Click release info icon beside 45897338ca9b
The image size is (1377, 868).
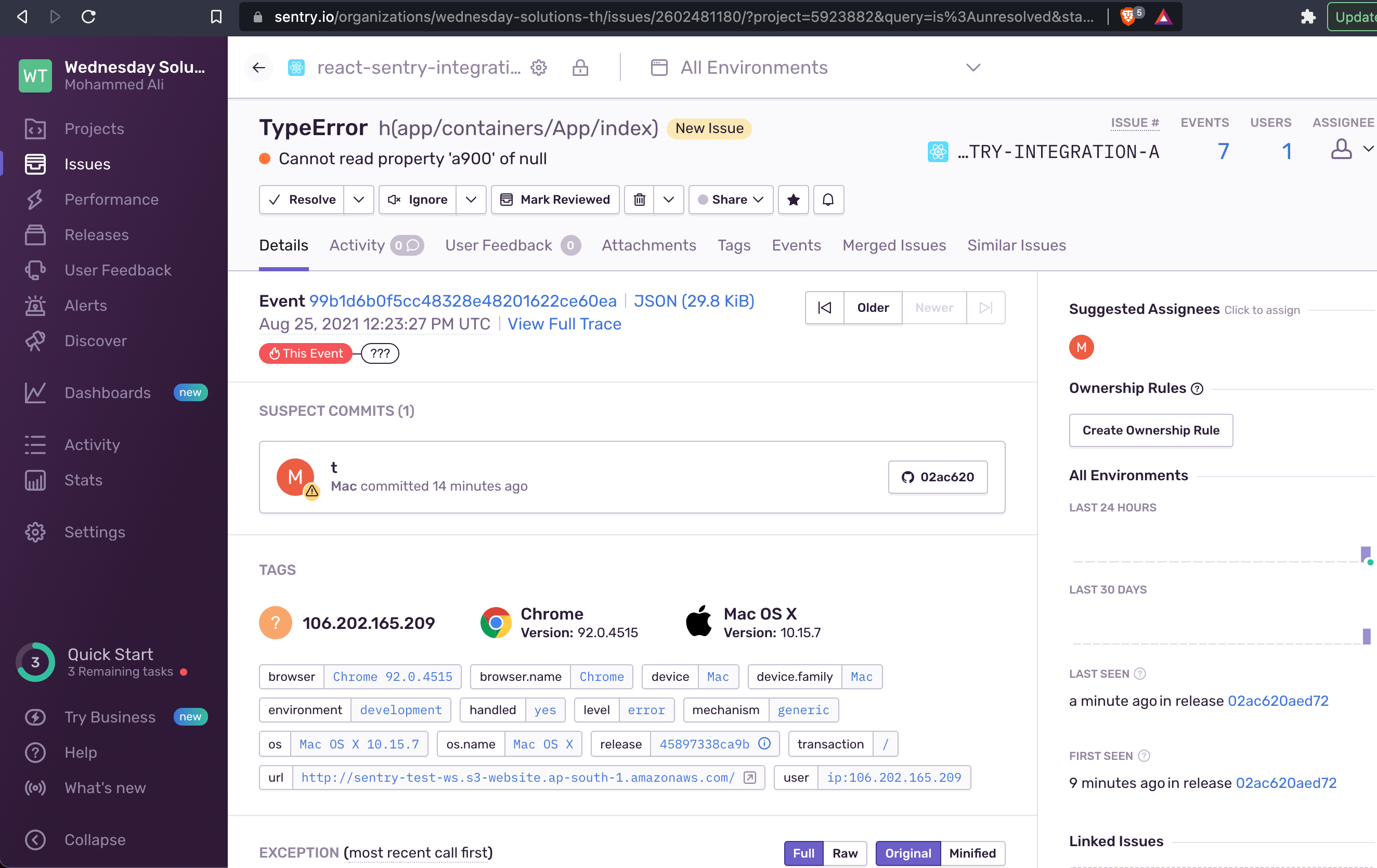point(764,743)
